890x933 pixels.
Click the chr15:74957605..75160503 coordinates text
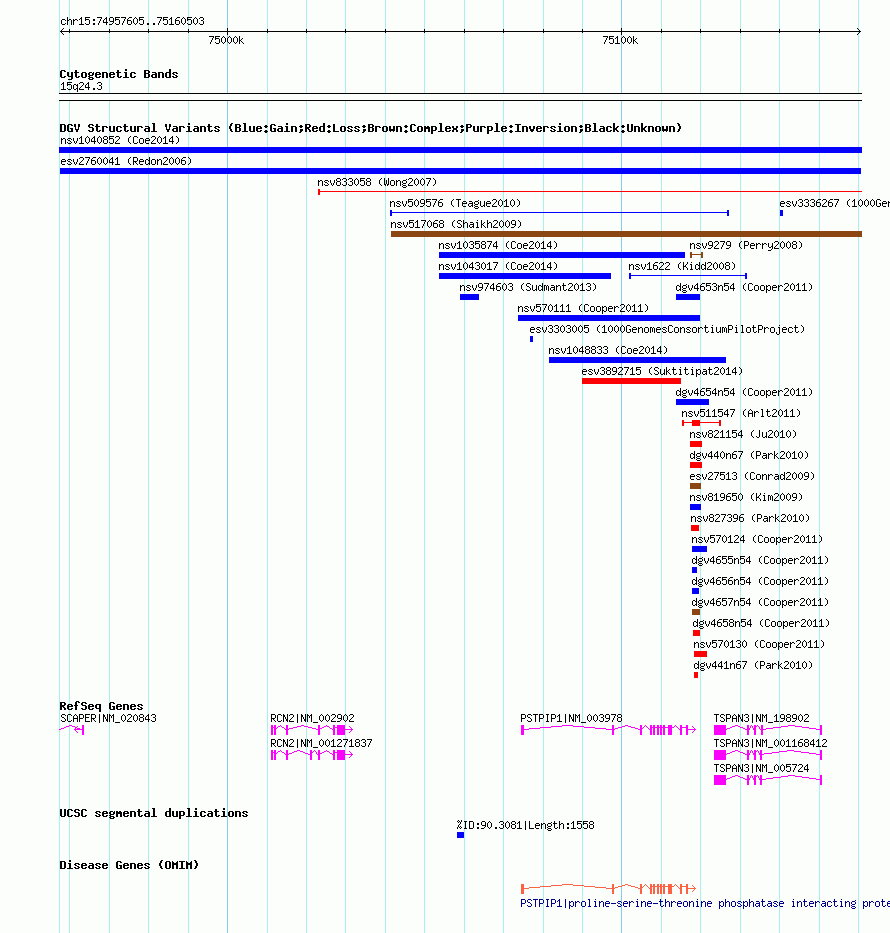[132, 21]
